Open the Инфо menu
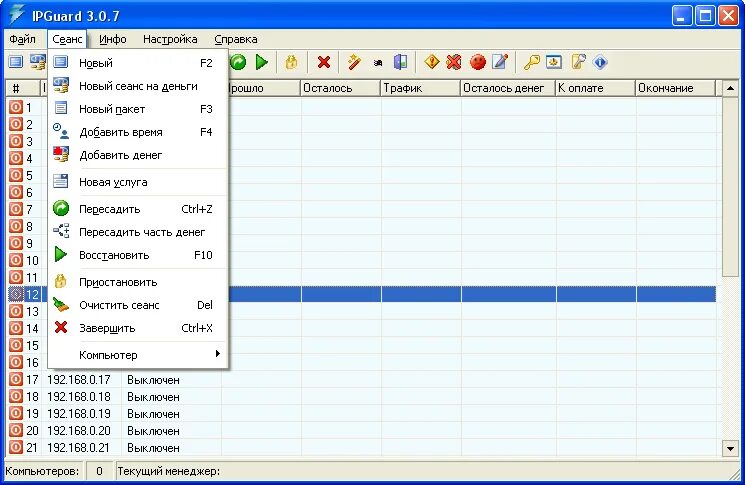The width and height of the screenshot is (745, 485). point(113,39)
